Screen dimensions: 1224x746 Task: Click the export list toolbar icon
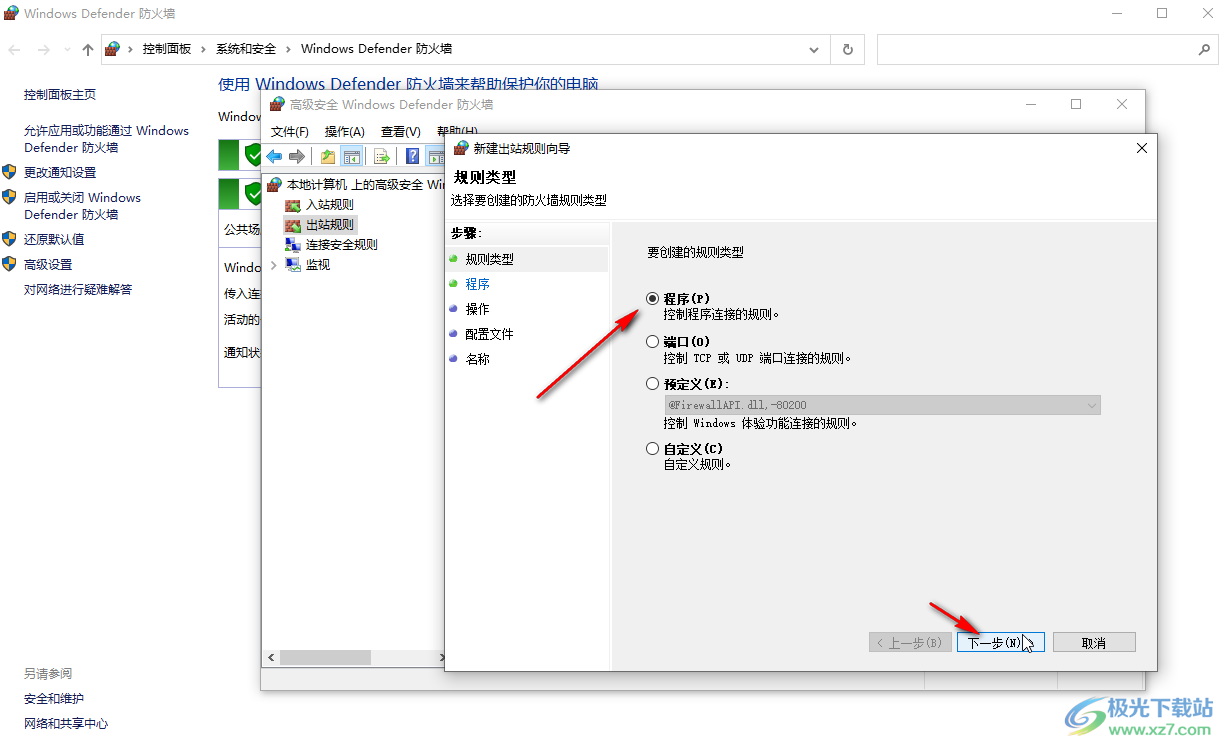click(x=381, y=156)
